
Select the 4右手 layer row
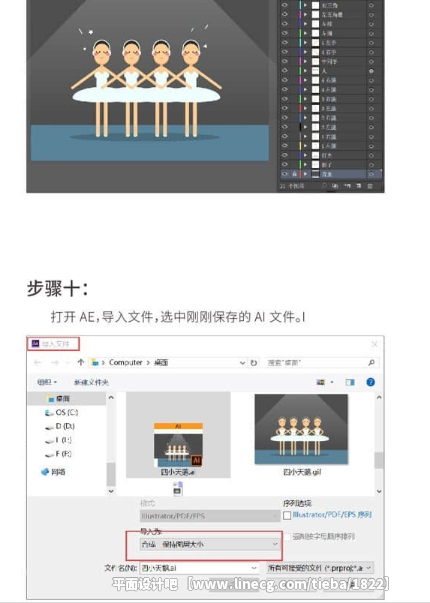click(332, 52)
